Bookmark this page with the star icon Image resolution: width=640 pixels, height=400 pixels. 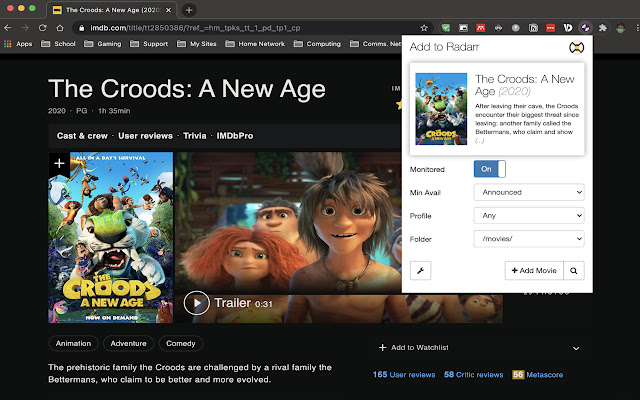click(424, 28)
